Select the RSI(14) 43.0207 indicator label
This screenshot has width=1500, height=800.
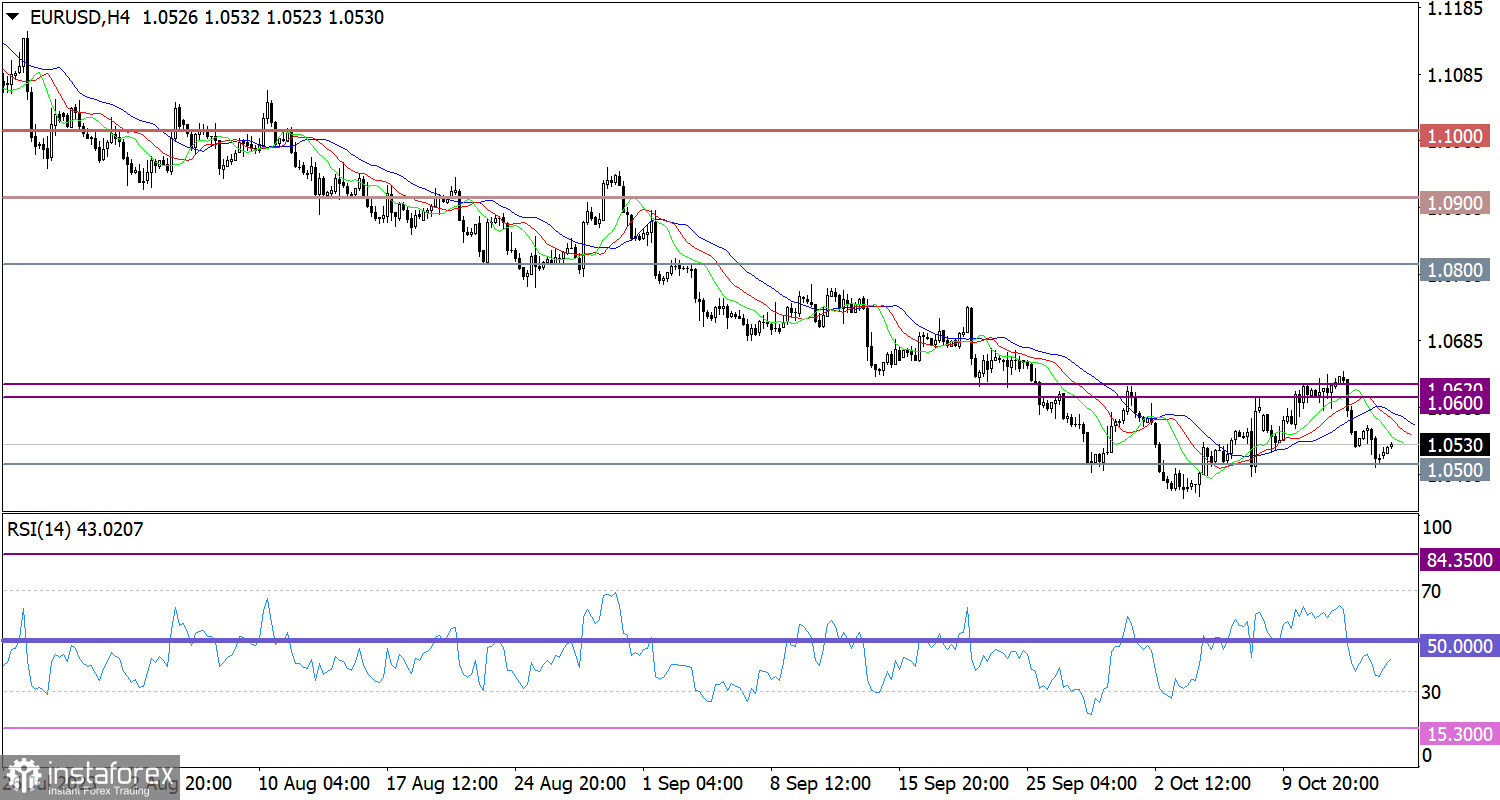(75, 529)
